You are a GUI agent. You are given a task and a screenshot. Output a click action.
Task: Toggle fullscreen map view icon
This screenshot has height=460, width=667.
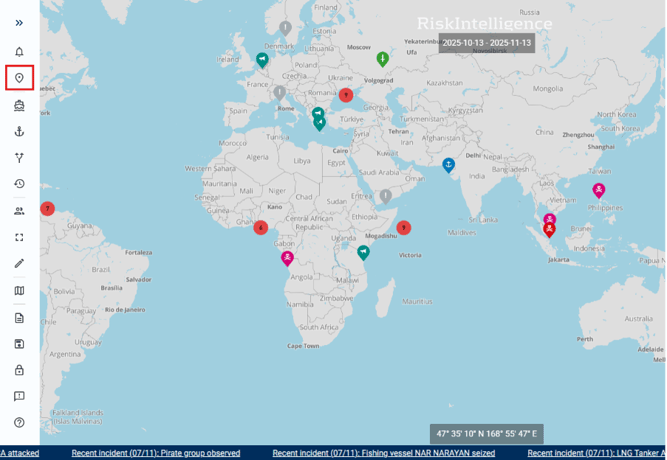pos(19,237)
